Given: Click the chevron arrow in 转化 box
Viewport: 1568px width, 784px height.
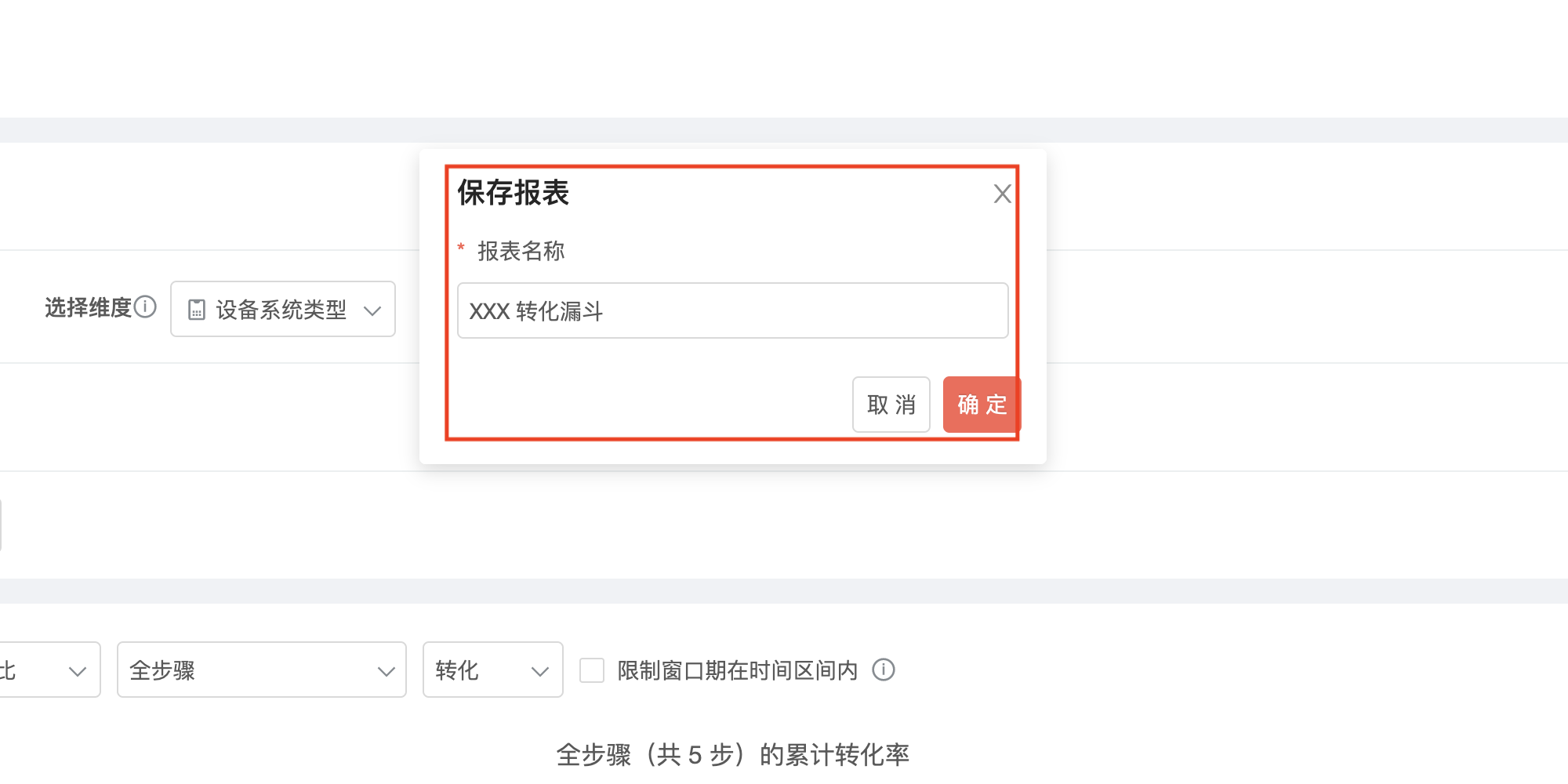Looking at the screenshot, I should click(x=539, y=671).
